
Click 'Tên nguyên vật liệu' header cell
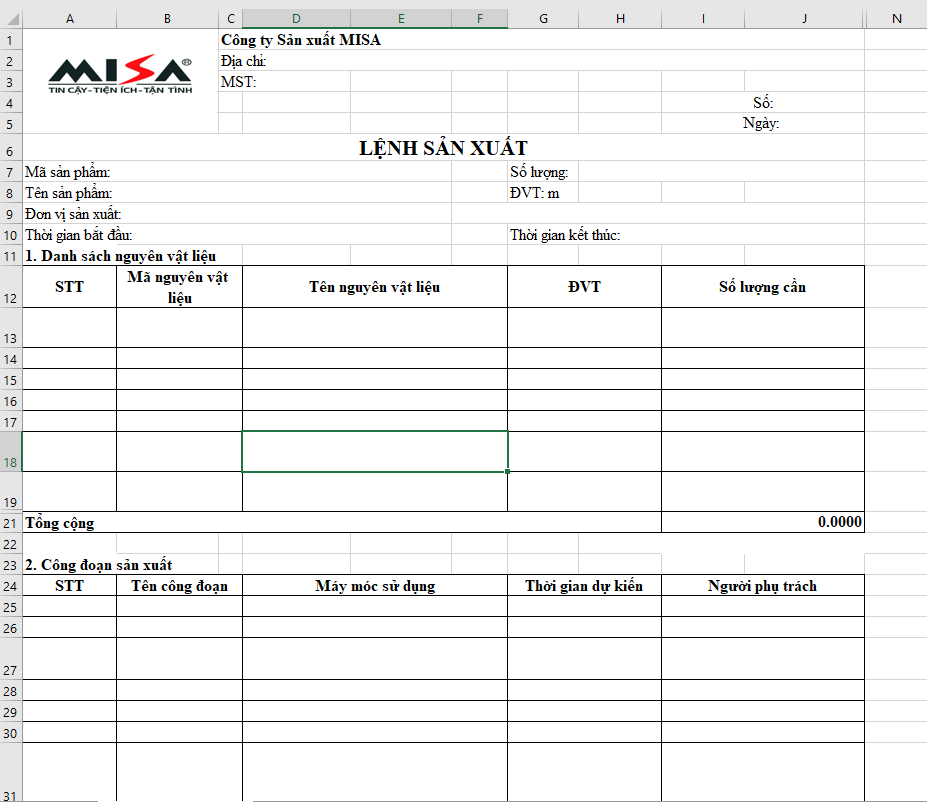375,287
